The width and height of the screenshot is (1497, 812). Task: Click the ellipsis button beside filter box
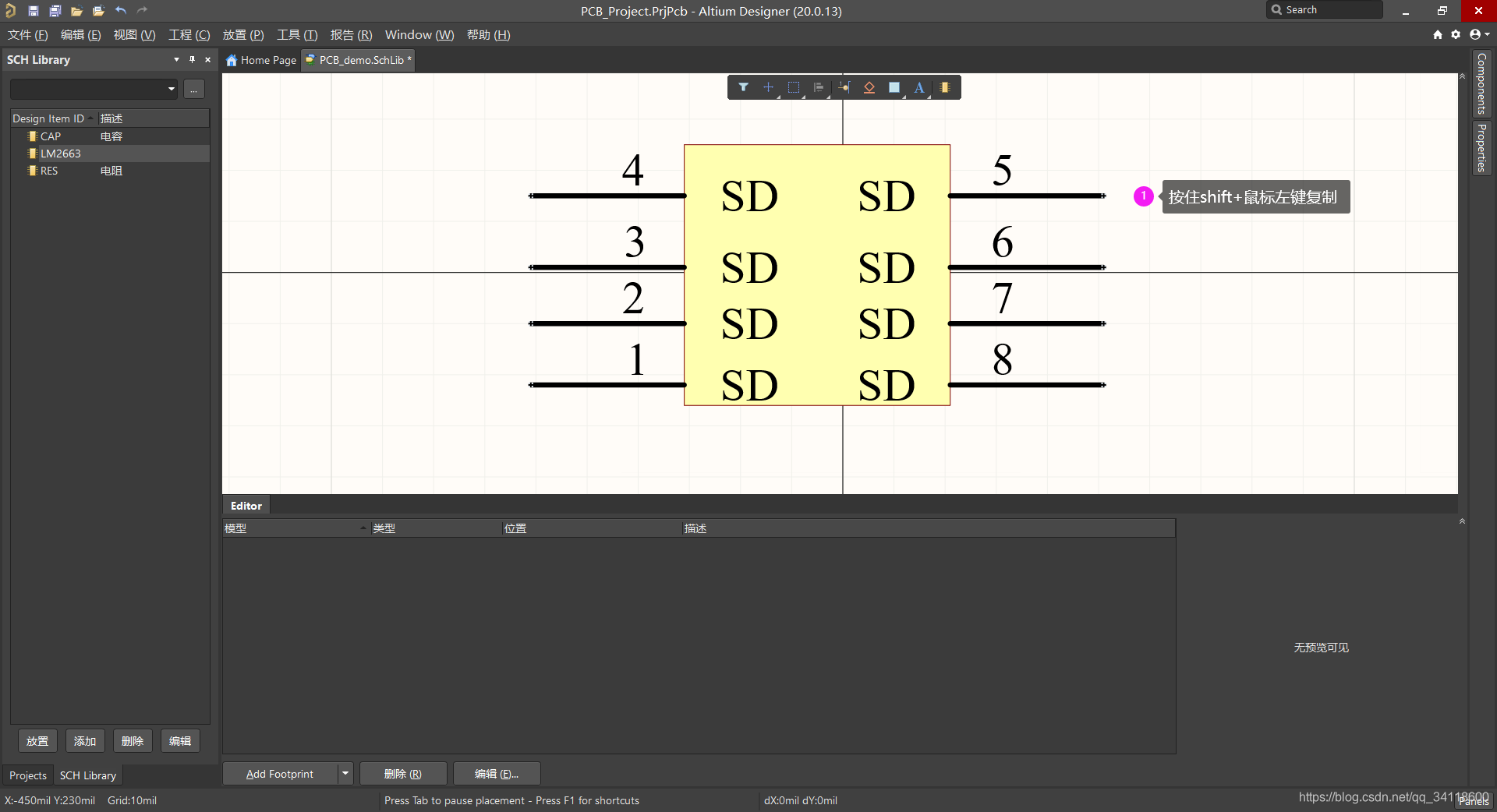[194, 89]
